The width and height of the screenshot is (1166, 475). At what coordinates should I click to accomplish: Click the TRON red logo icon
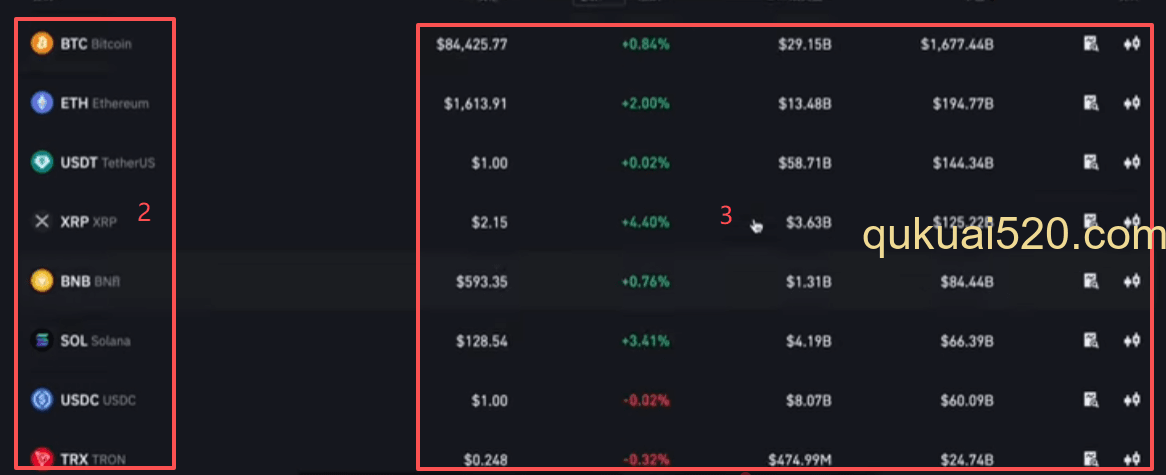[42, 458]
